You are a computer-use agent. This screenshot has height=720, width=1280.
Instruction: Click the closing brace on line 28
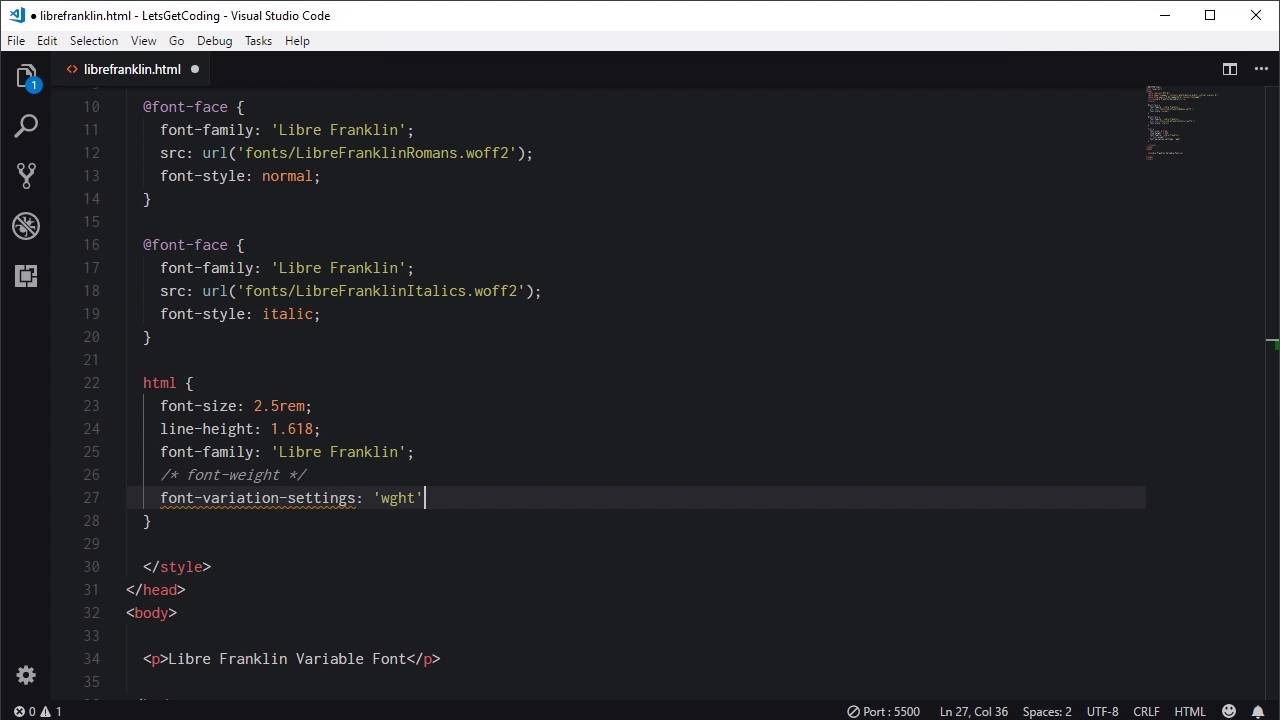pos(147,521)
